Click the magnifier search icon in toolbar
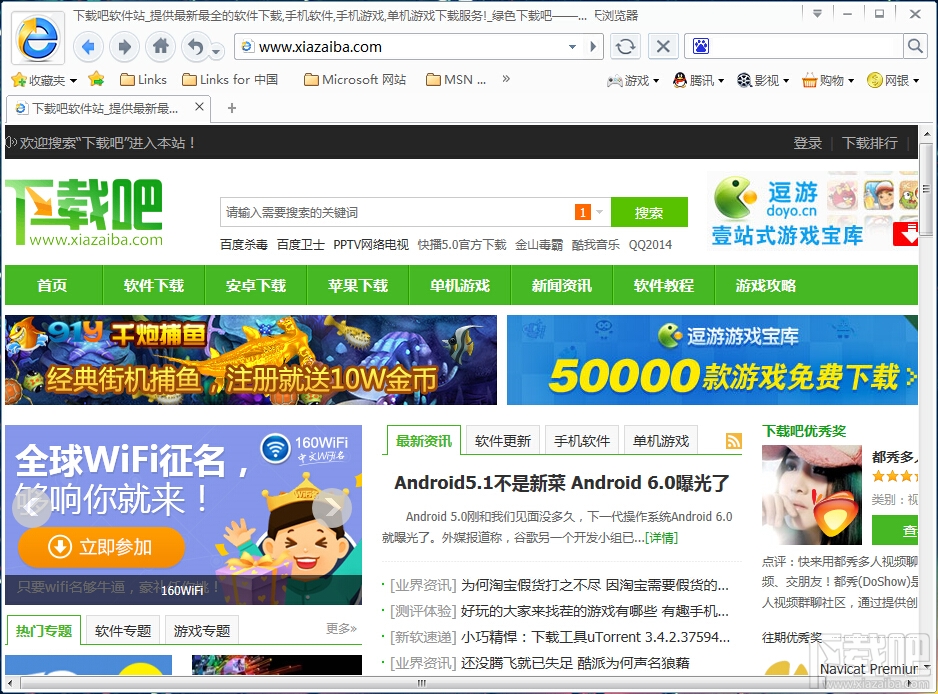 (x=915, y=46)
